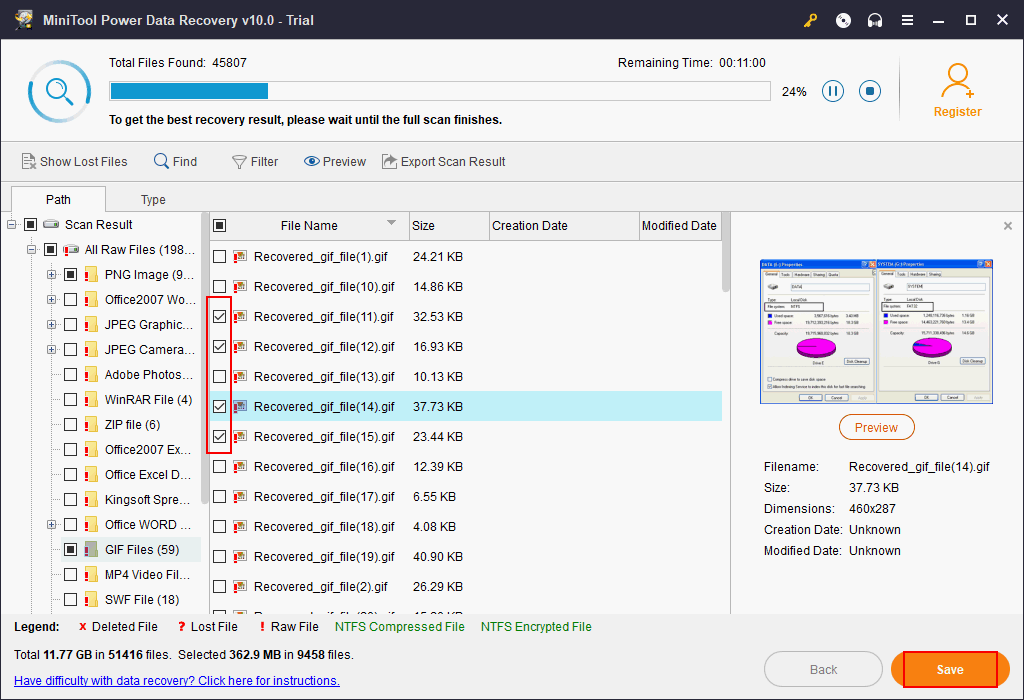The width and height of the screenshot is (1024, 700).
Task: Click Export Scan Result
Action: point(443,161)
